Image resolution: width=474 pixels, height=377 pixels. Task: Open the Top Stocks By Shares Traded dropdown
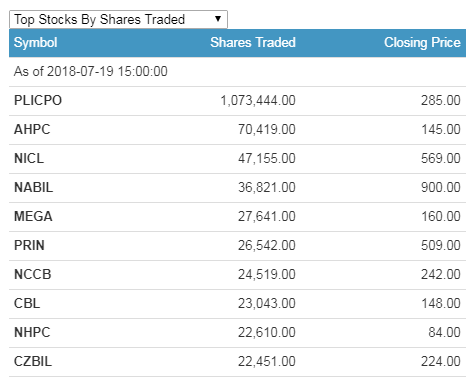pos(118,19)
